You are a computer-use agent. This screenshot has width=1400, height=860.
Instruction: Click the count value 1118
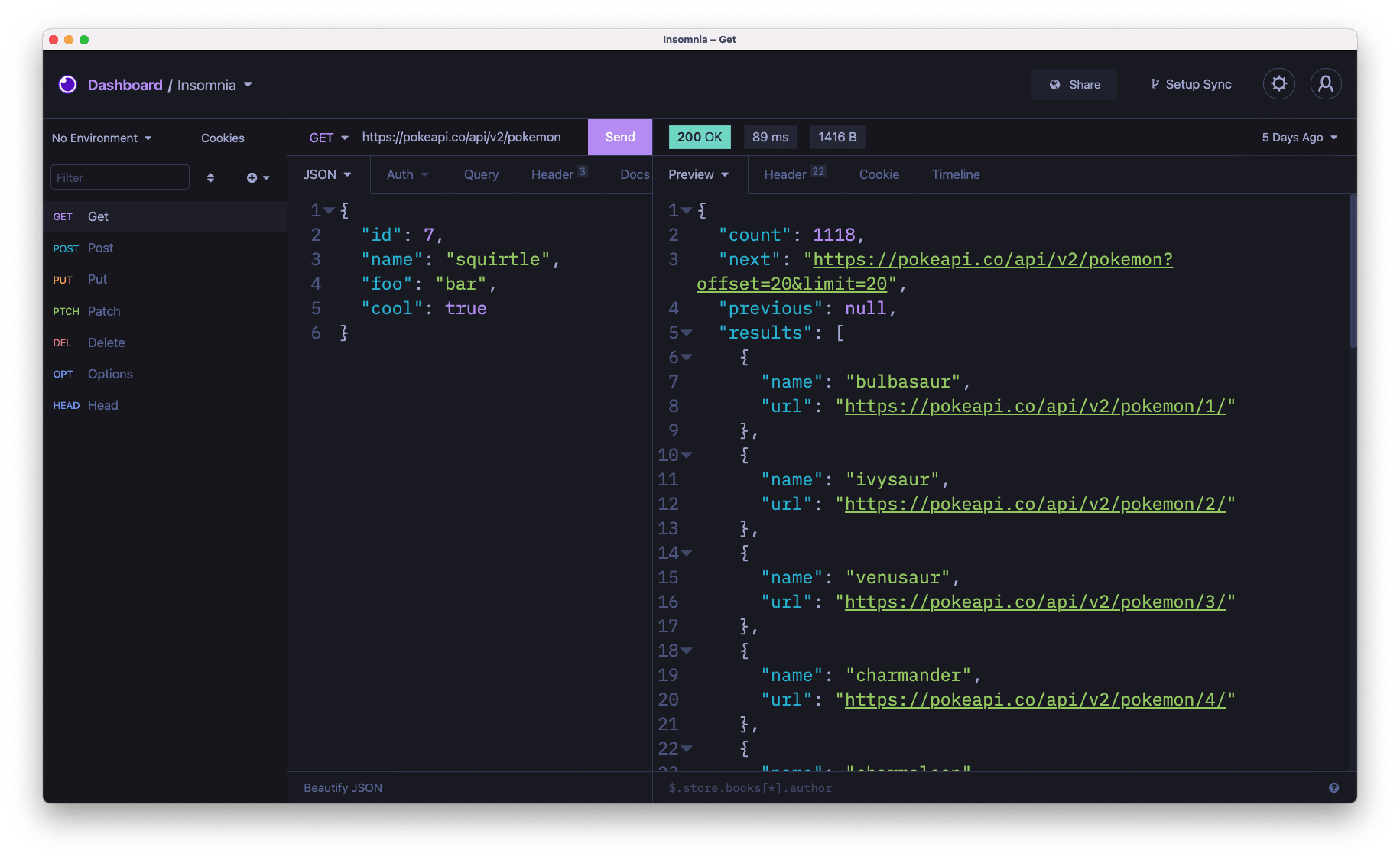(833, 235)
